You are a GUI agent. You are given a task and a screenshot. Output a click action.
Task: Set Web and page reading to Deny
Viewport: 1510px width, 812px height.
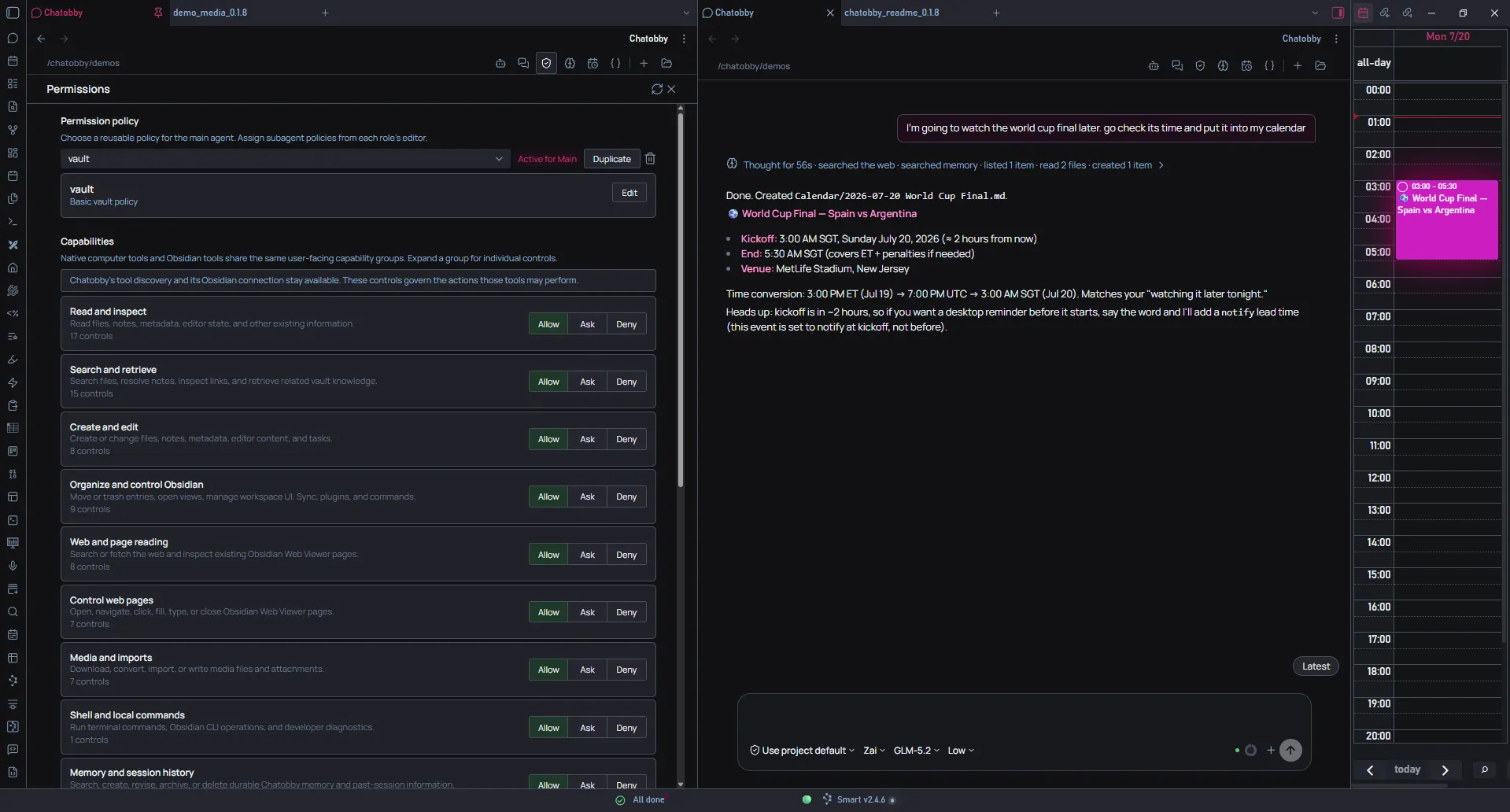pos(626,555)
